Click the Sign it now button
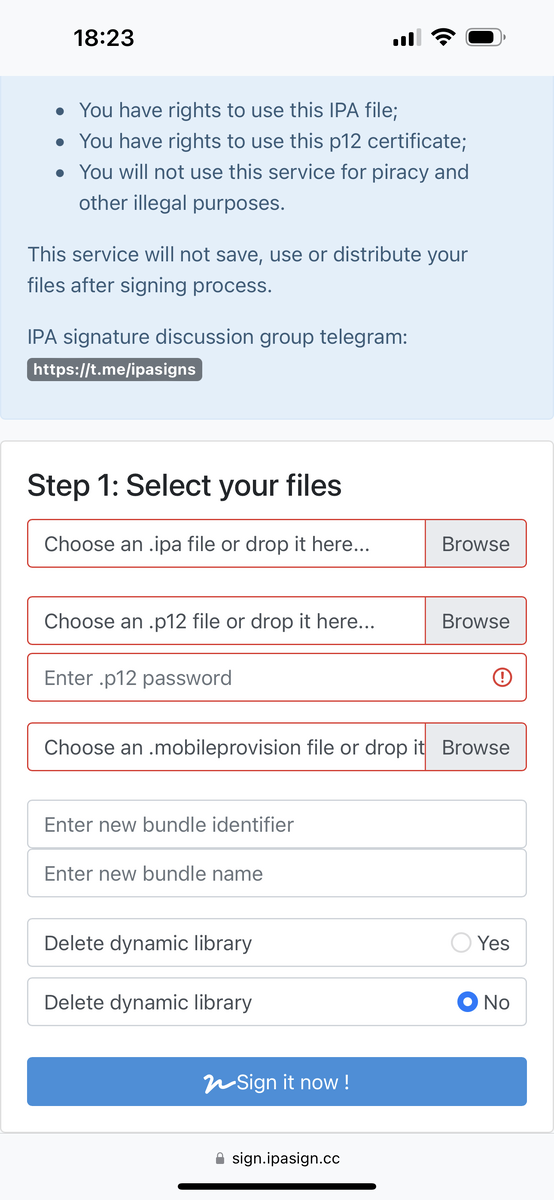Image resolution: width=554 pixels, height=1200 pixels. tap(277, 1082)
